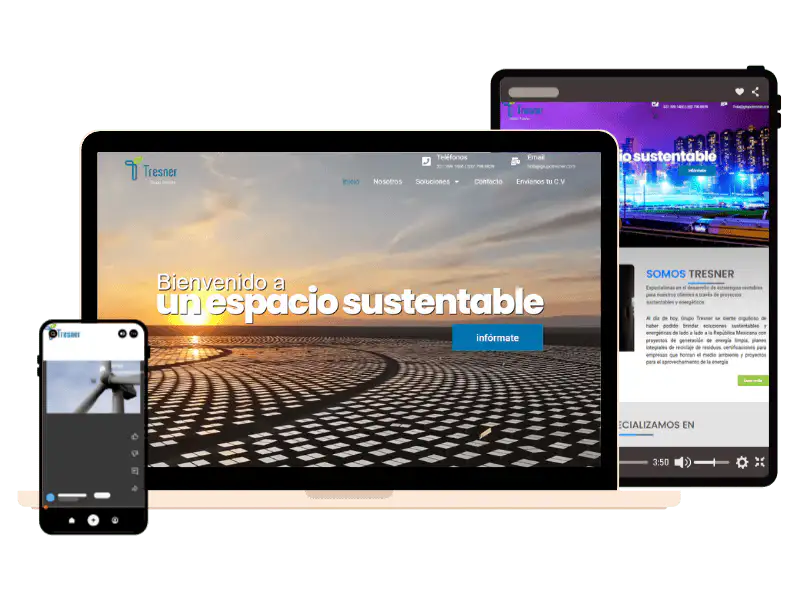
Task: Tap the profile icon in phone bottom bar
Action: 115,520
